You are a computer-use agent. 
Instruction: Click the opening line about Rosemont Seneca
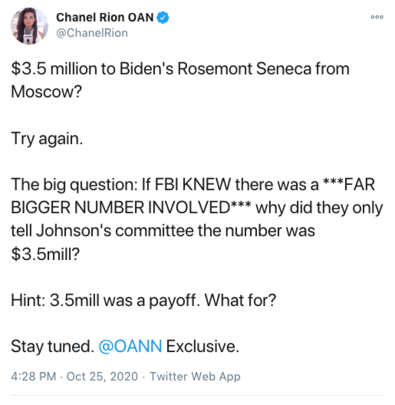click(180, 69)
